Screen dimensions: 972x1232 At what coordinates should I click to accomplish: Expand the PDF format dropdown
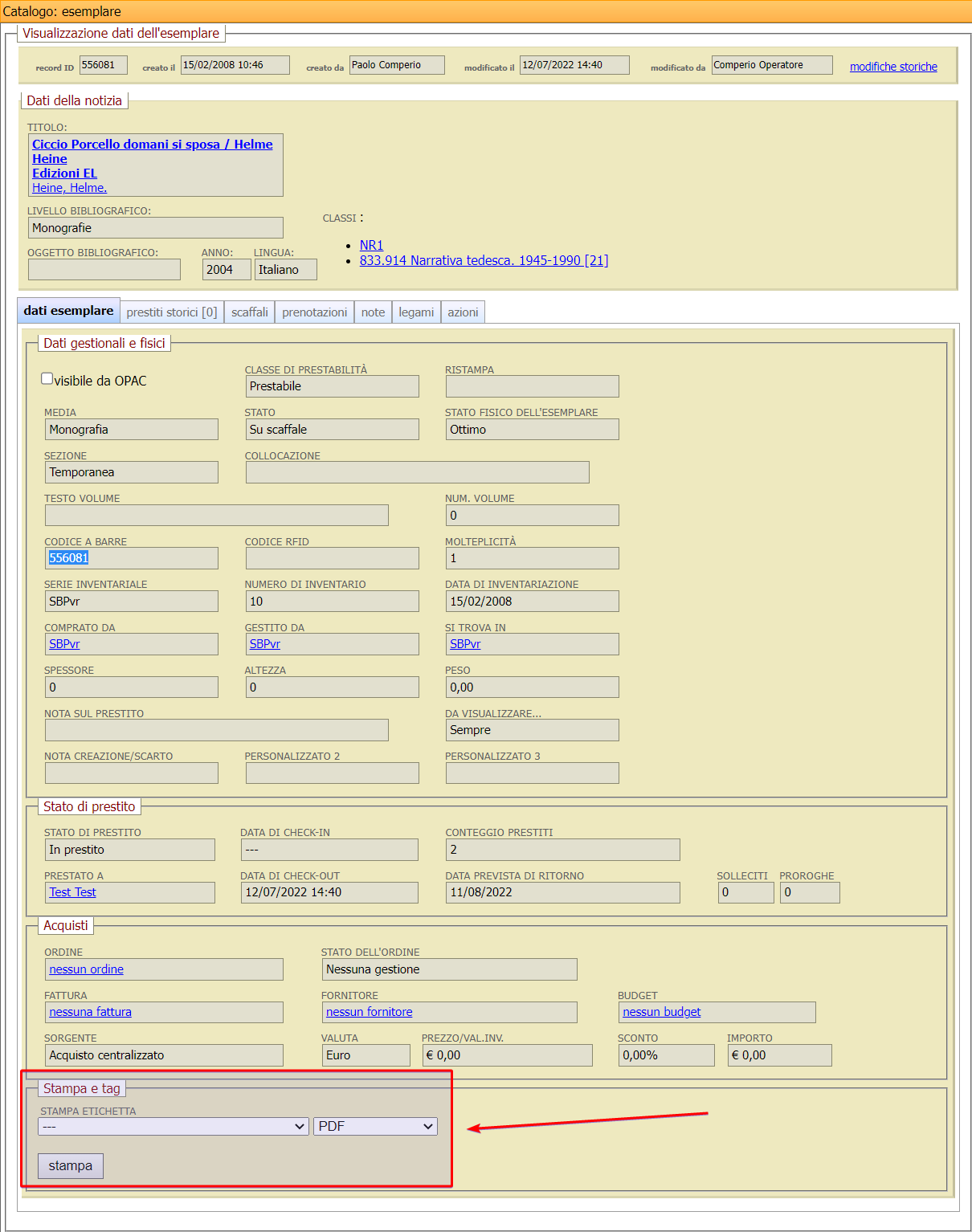(375, 1127)
